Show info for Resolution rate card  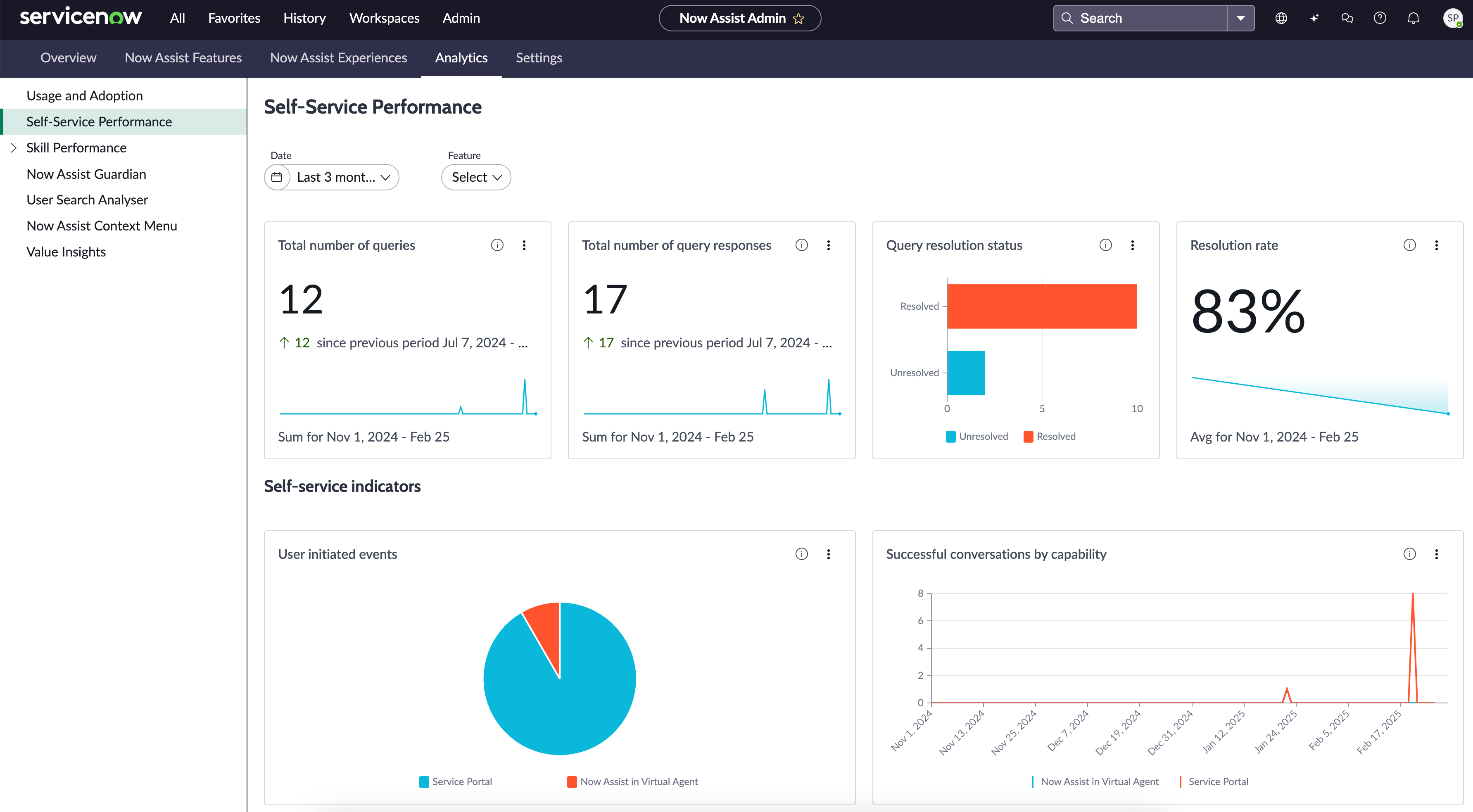pos(1409,245)
